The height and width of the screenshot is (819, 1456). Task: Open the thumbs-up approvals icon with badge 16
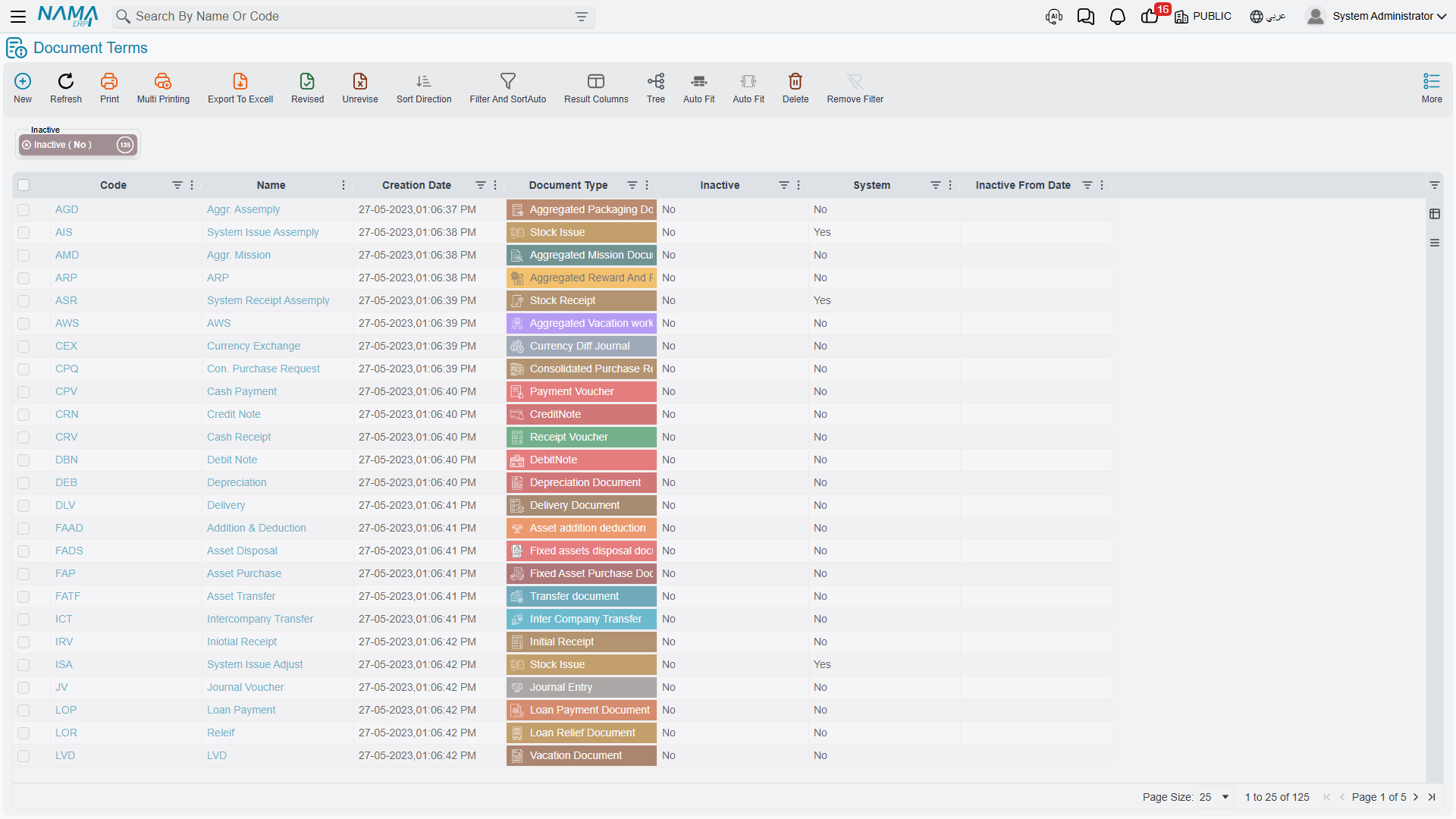1150,17
